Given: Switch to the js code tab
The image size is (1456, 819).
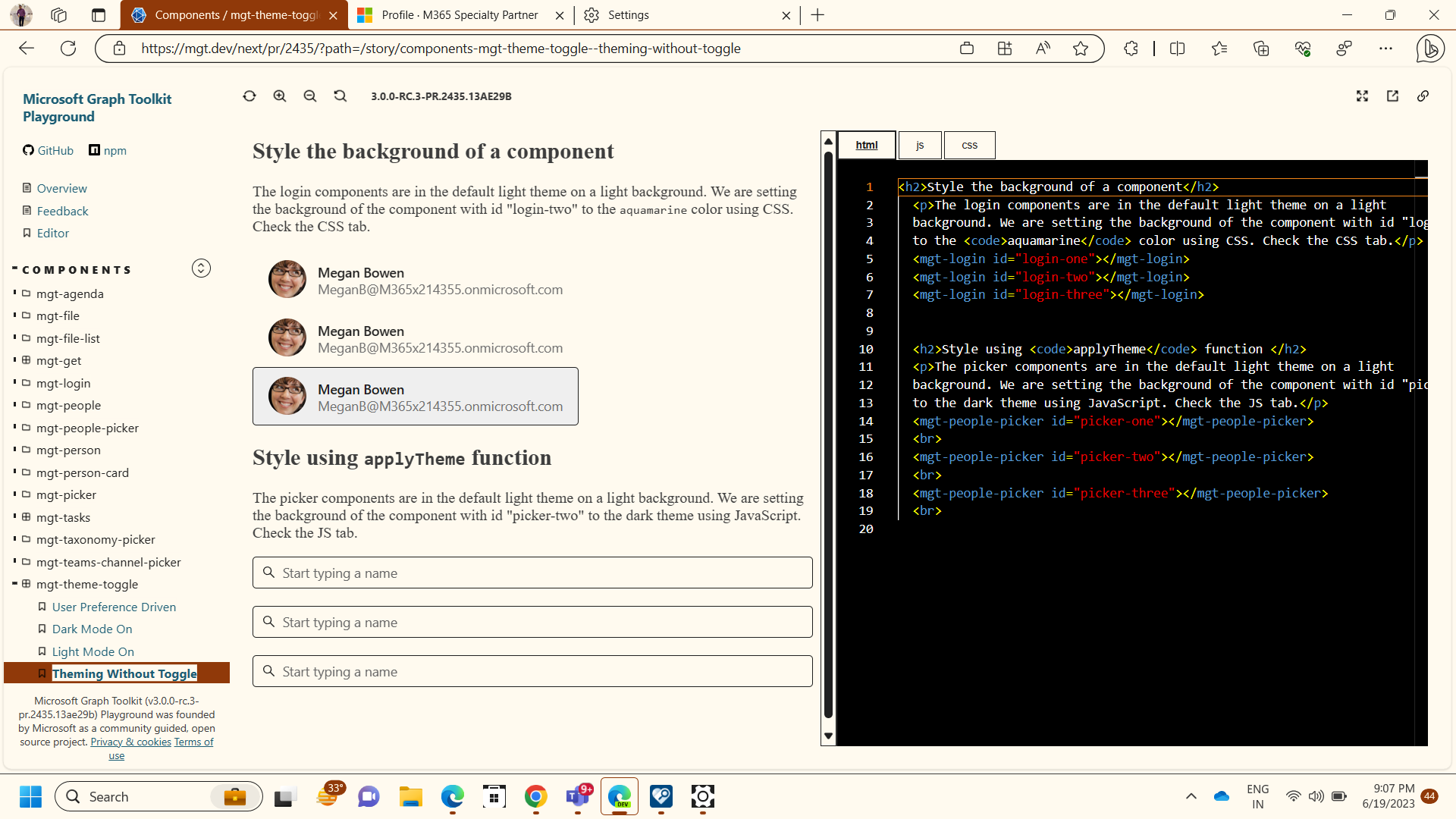Looking at the screenshot, I should pos(920,145).
